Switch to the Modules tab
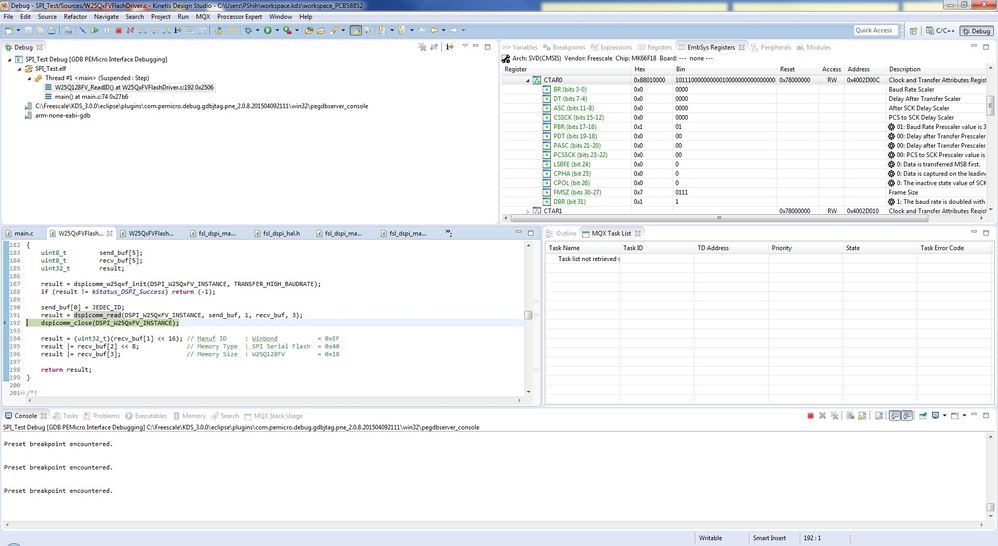998x546 pixels. (813, 47)
